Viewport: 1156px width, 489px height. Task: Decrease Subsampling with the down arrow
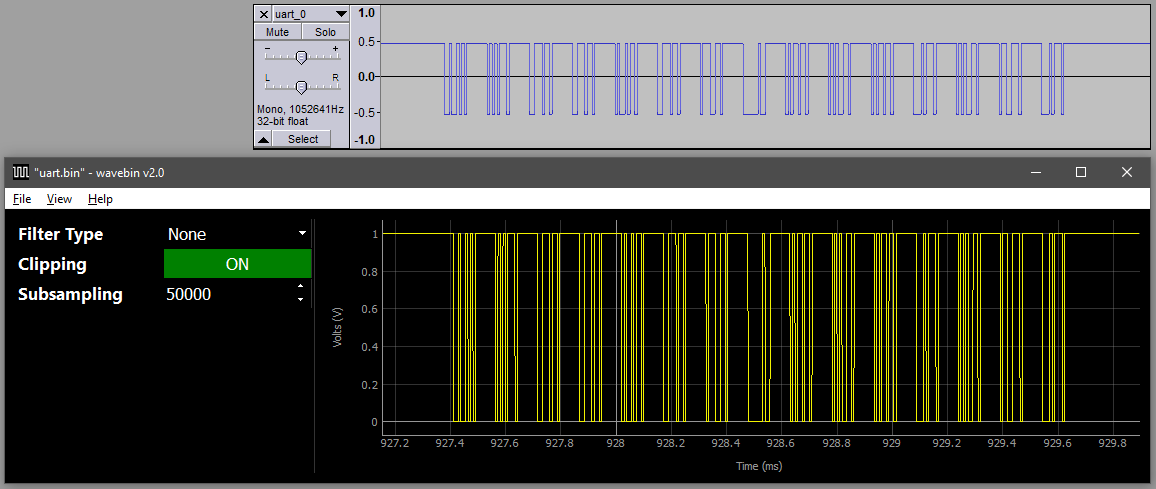coord(302,300)
